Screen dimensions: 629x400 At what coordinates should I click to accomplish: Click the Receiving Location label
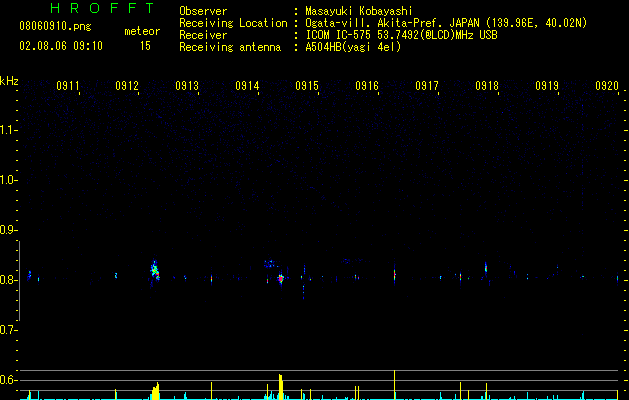click(x=233, y=23)
